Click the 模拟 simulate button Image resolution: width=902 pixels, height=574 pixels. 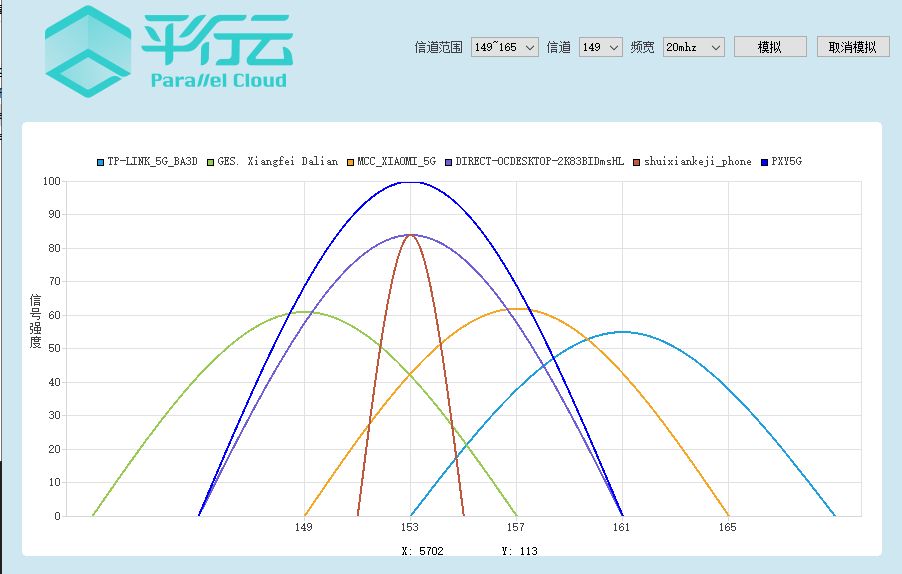click(x=770, y=47)
